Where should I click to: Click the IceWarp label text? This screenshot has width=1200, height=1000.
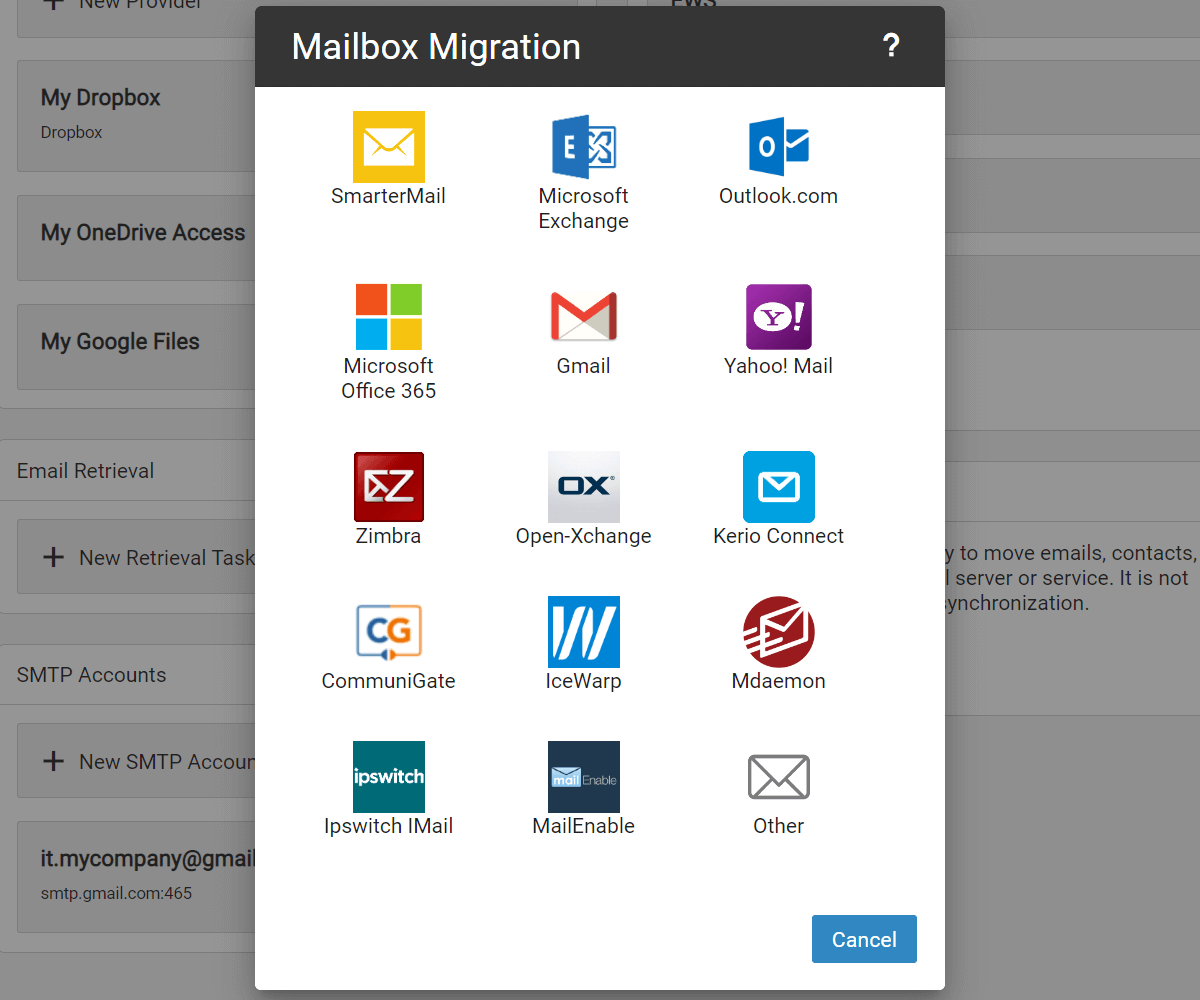pyautogui.click(x=584, y=681)
